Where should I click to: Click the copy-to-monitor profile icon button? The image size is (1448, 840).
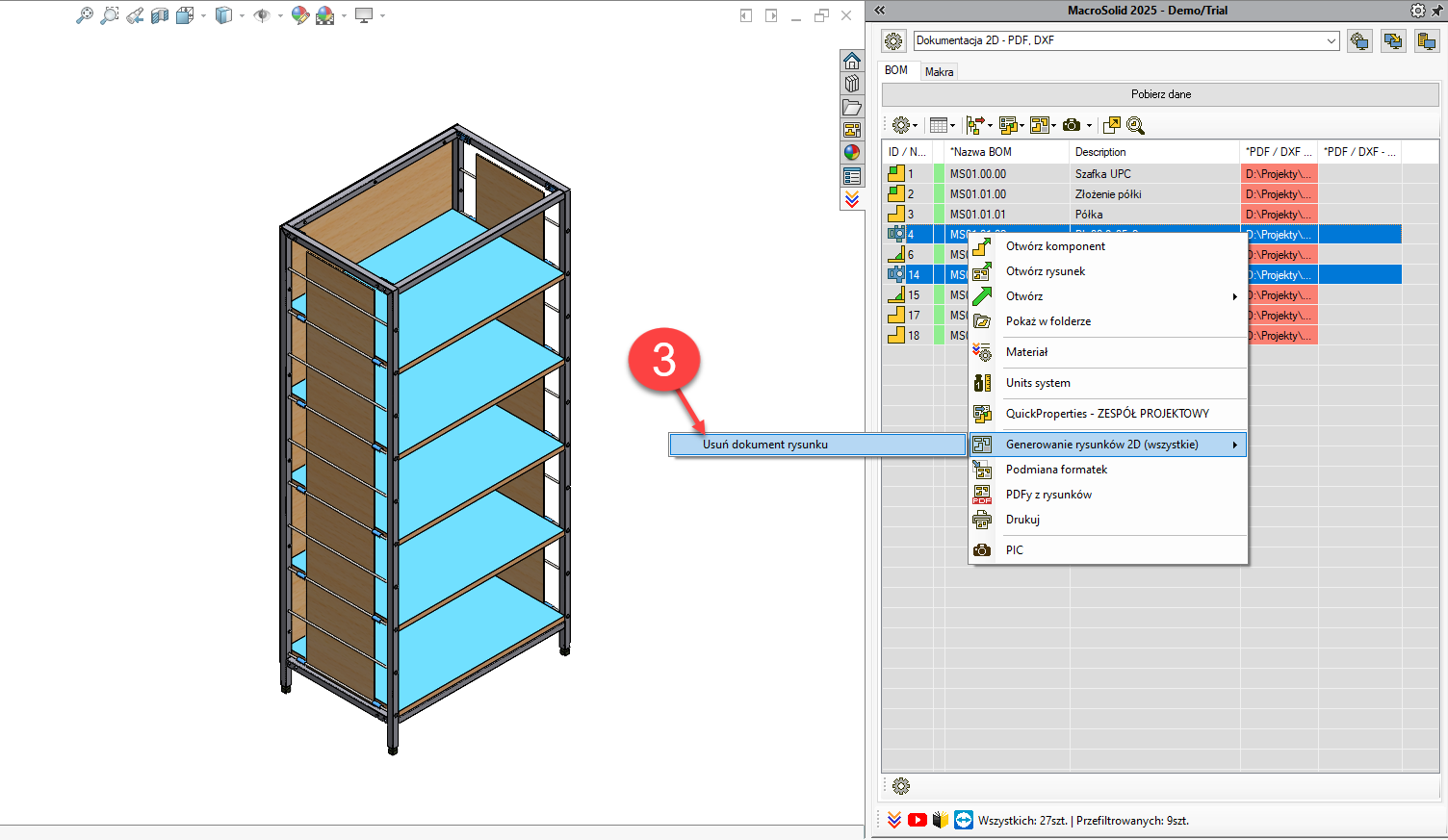pos(1393,41)
